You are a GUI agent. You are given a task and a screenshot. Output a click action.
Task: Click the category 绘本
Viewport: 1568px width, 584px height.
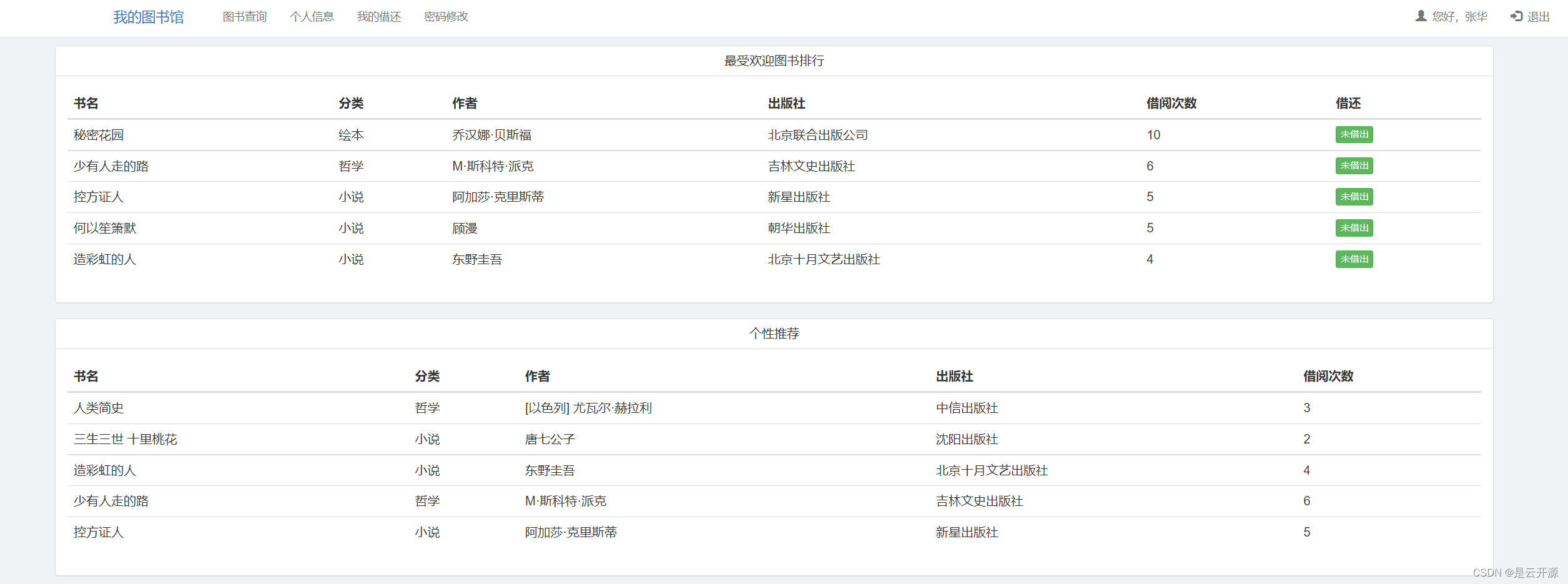tap(351, 135)
